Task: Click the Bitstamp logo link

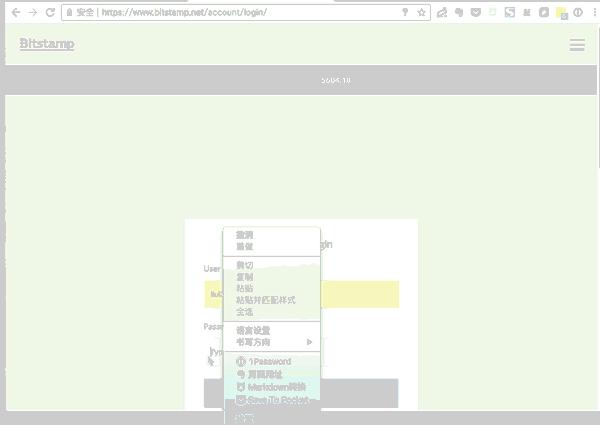Action: [x=46, y=44]
